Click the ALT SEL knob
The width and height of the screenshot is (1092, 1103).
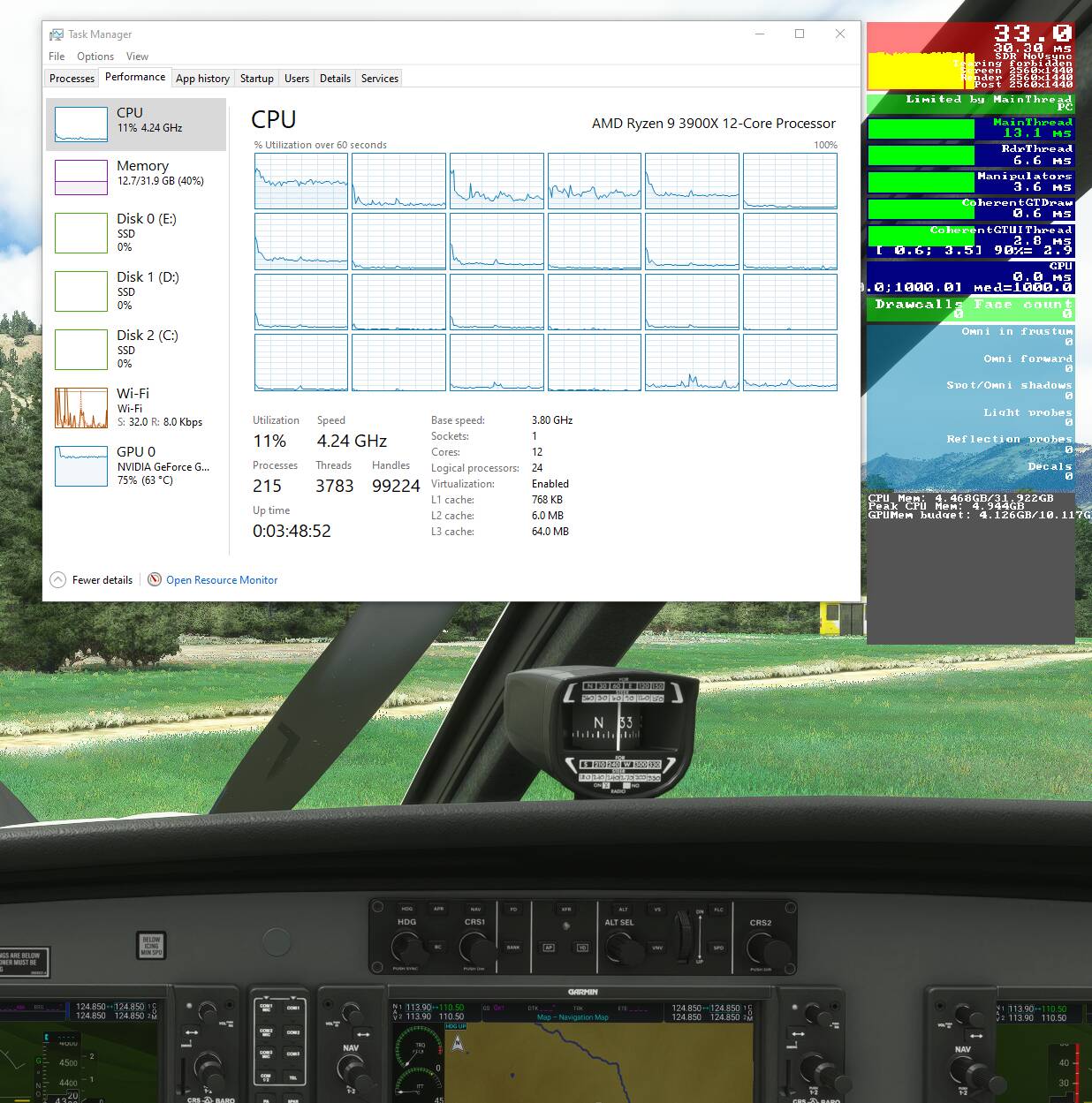pyautogui.click(x=623, y=948)
